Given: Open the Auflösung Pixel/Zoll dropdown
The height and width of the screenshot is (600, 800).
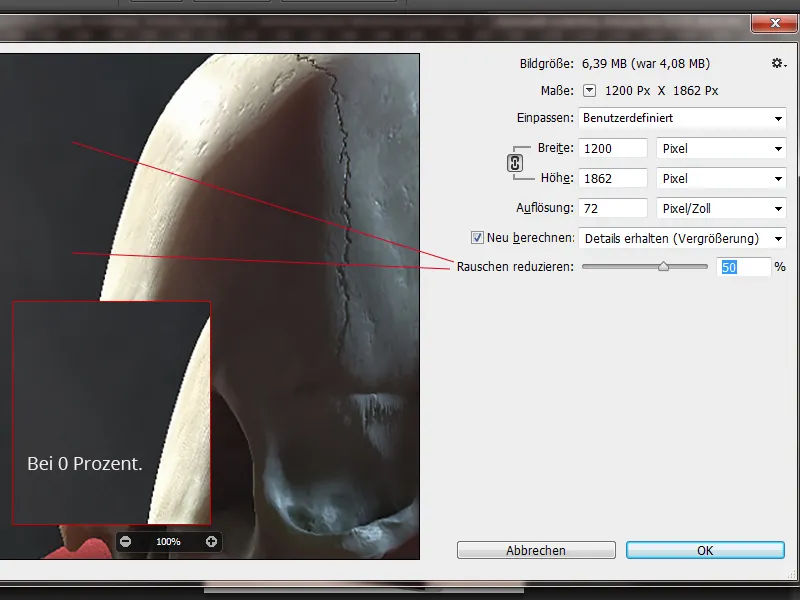Looking at the screenshot, I should click(721, 208).
